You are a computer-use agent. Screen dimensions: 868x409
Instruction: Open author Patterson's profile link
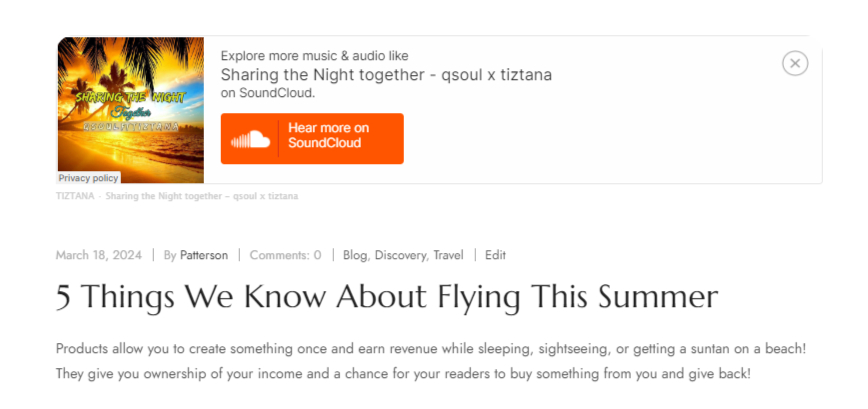[x=204, y=255]
